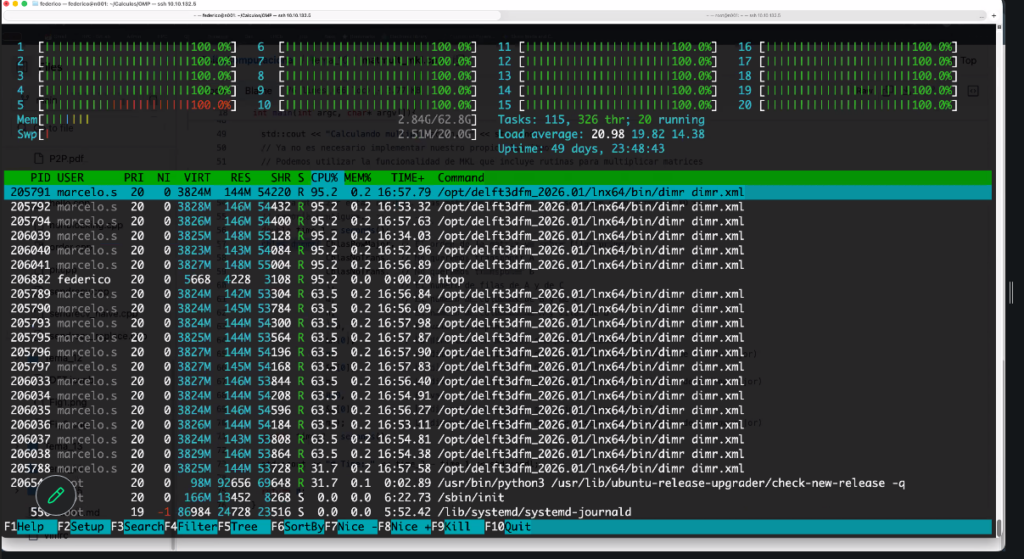The image size is (1024, 559).
Task: Select process row PID 206040
Action: [498, 250]
